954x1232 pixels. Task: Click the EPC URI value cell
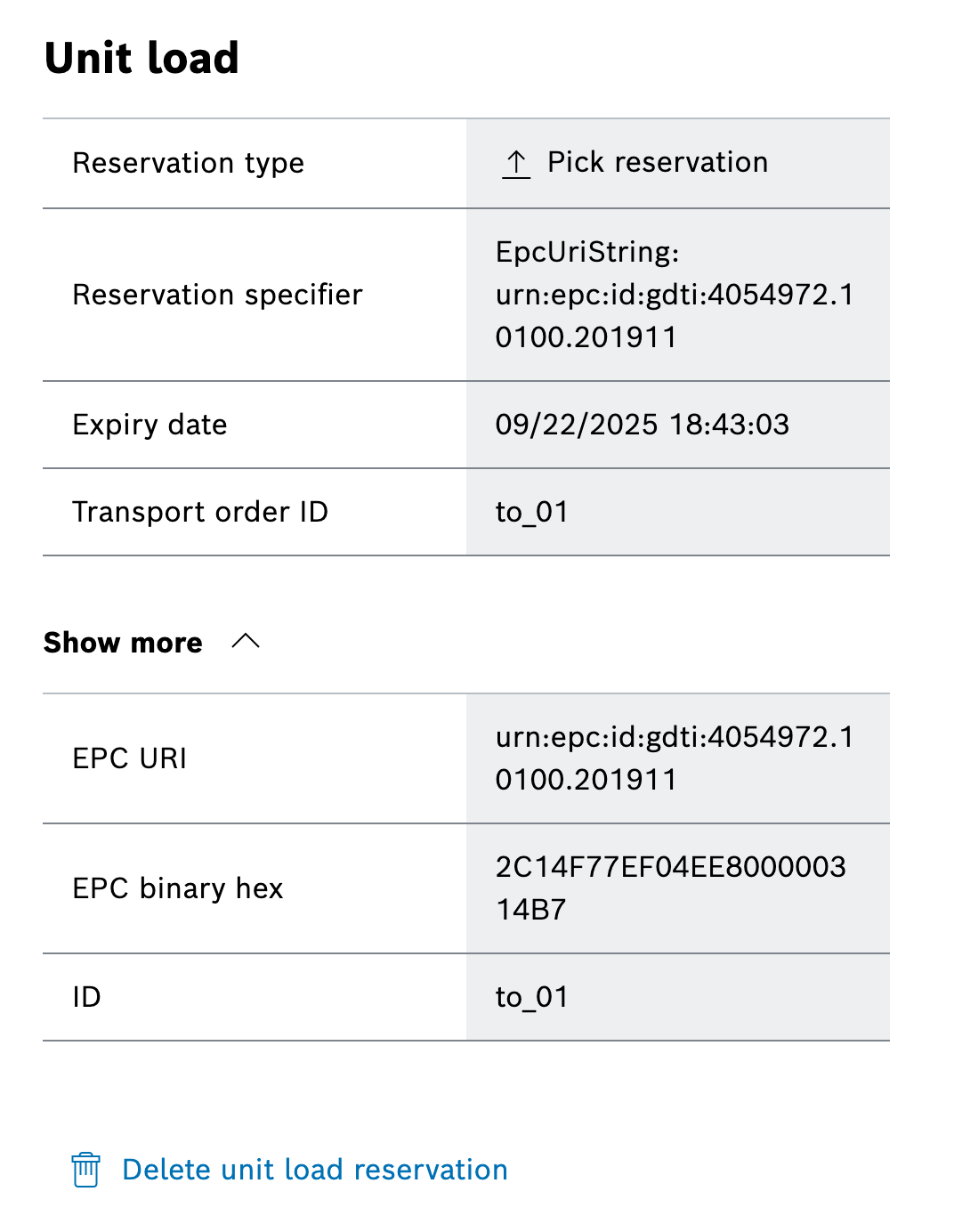(x=674, y=758)
